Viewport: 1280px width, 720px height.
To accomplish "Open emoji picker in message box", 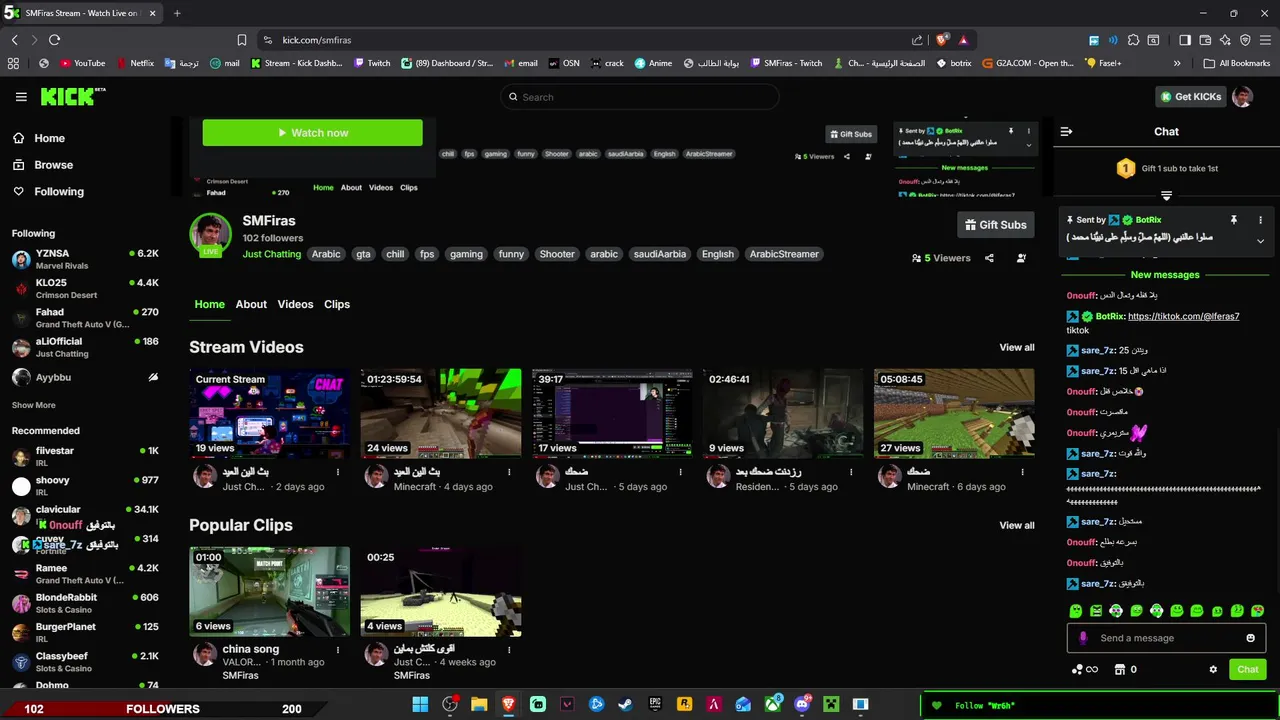I will pos(1250,638).
